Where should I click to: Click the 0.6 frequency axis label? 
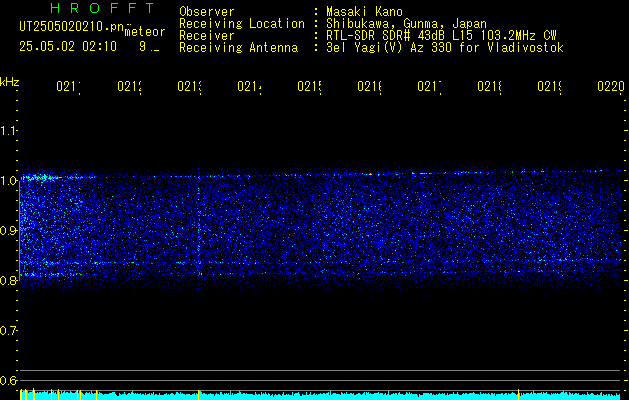[x=9, y=380]
